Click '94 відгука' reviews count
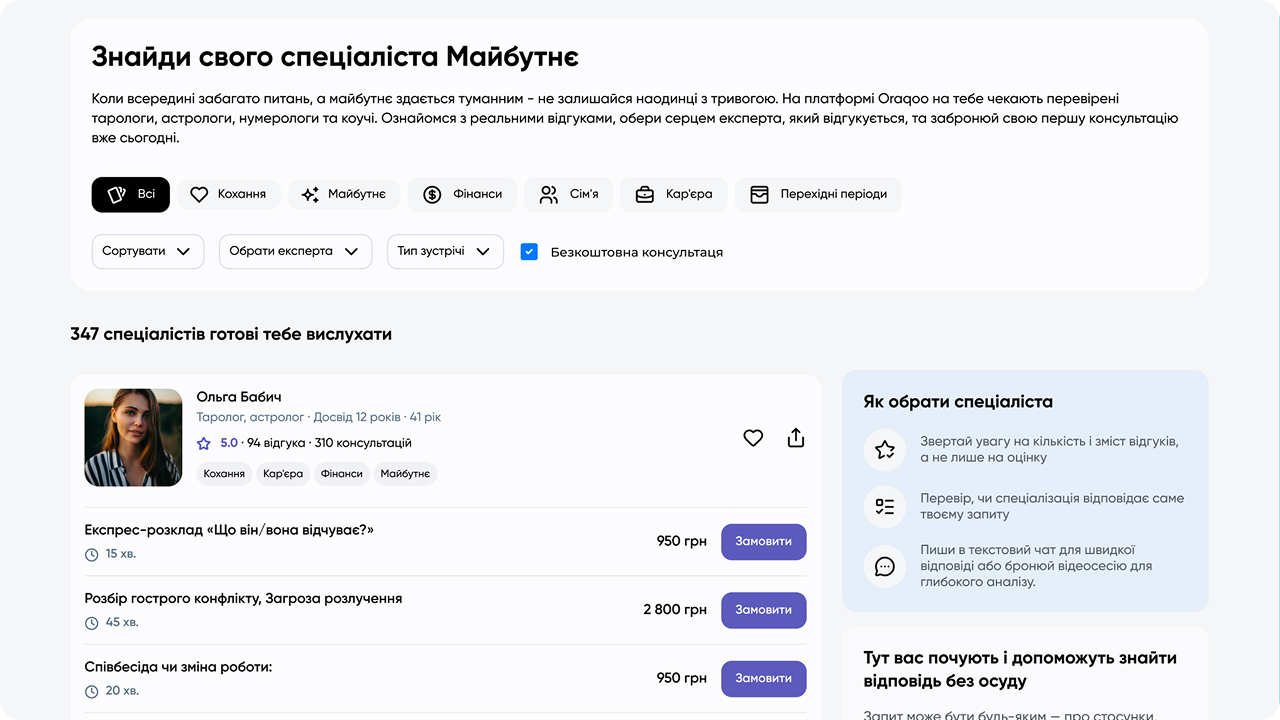Viewport: 1280px width, 720px height. pos(276,443)
